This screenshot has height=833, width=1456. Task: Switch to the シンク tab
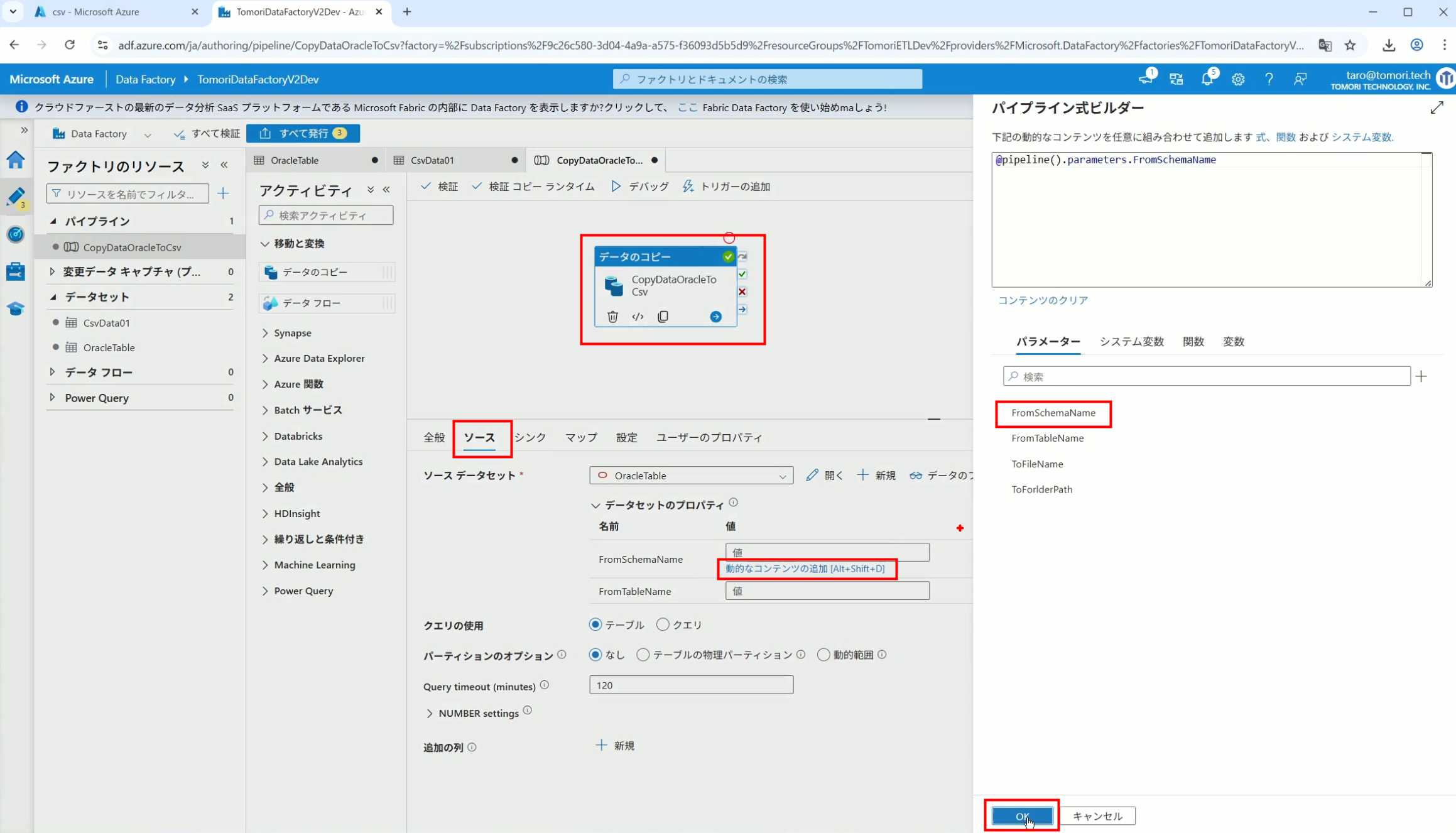530,437
